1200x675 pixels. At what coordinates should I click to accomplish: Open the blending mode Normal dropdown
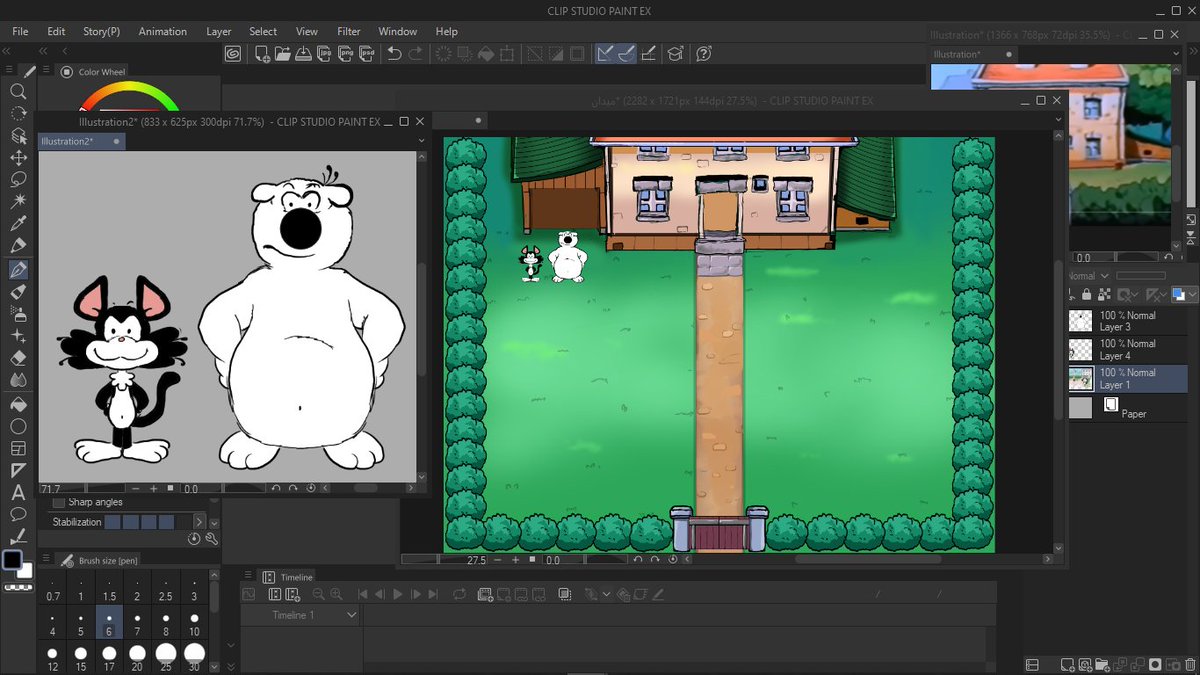coord(1089,276)
